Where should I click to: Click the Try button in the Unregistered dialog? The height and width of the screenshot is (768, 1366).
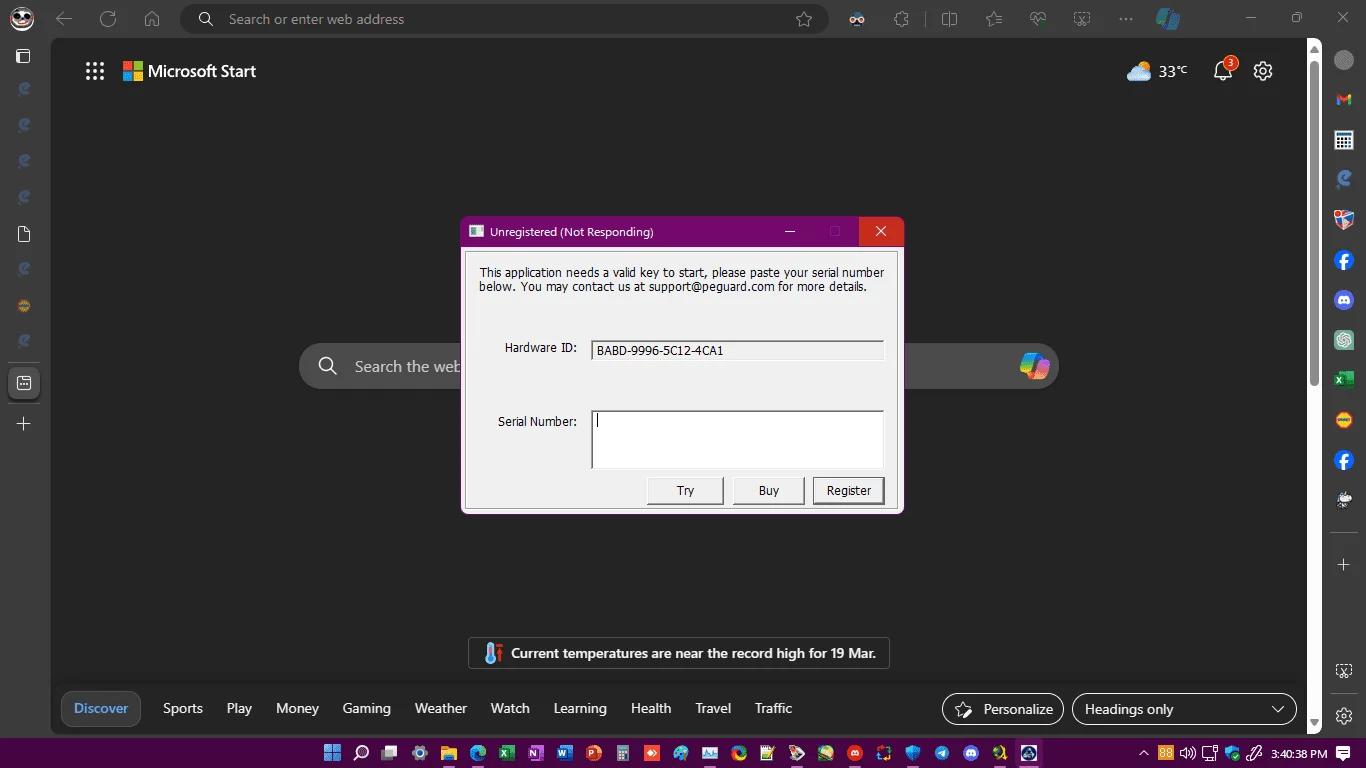point(685,490)
